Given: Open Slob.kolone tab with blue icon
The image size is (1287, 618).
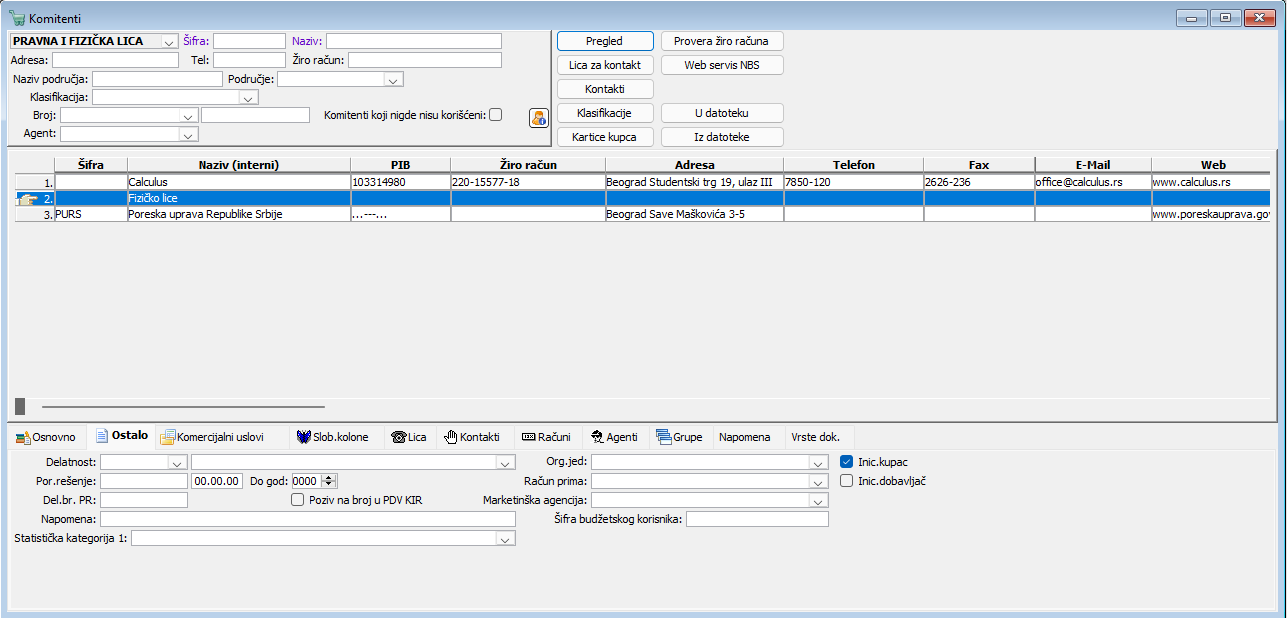Looking at the screenshot, I should (x=333, y=437).
